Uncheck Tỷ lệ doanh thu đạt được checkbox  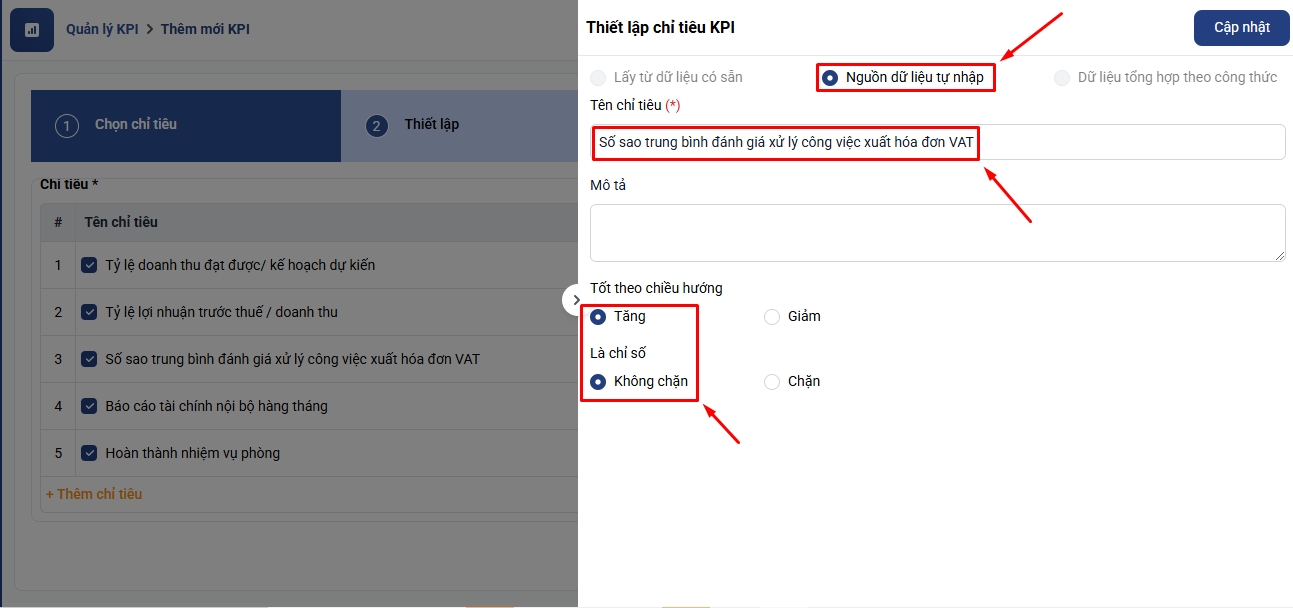[89, 265]
